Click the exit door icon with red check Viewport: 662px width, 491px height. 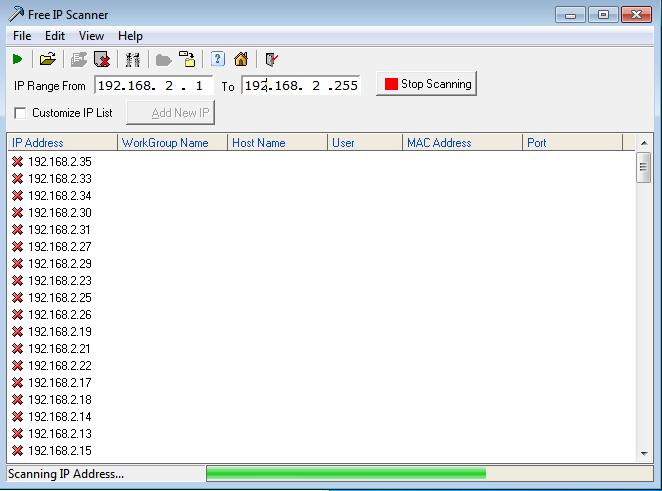pos(271,60)
